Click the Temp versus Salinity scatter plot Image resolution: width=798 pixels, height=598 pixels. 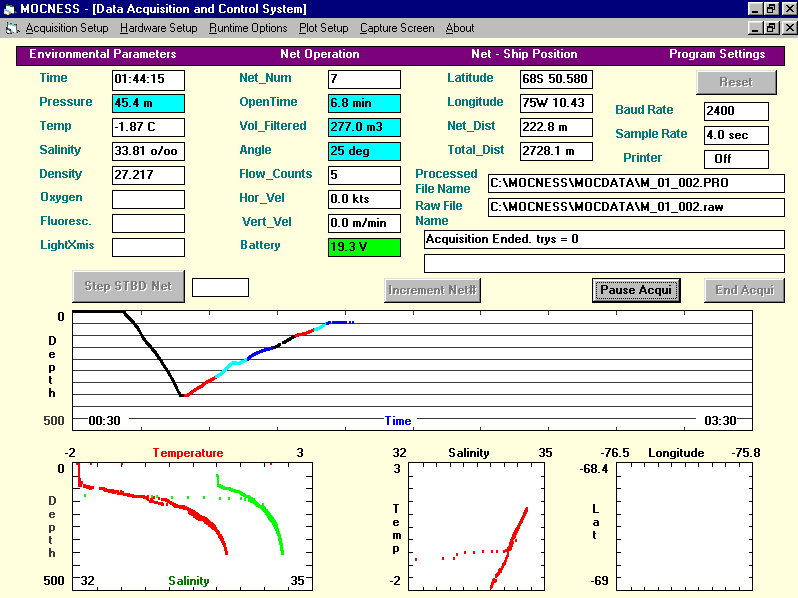point(476,526)
